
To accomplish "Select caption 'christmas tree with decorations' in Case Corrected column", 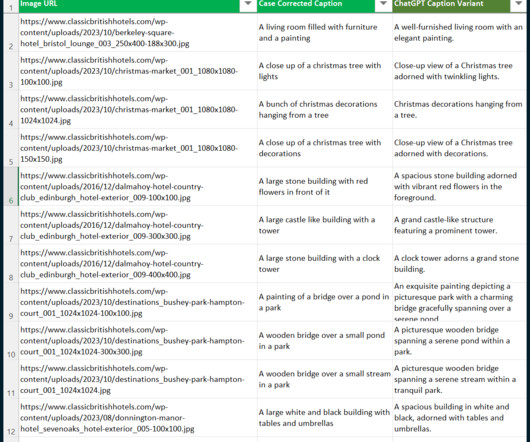I will point(325,148).
